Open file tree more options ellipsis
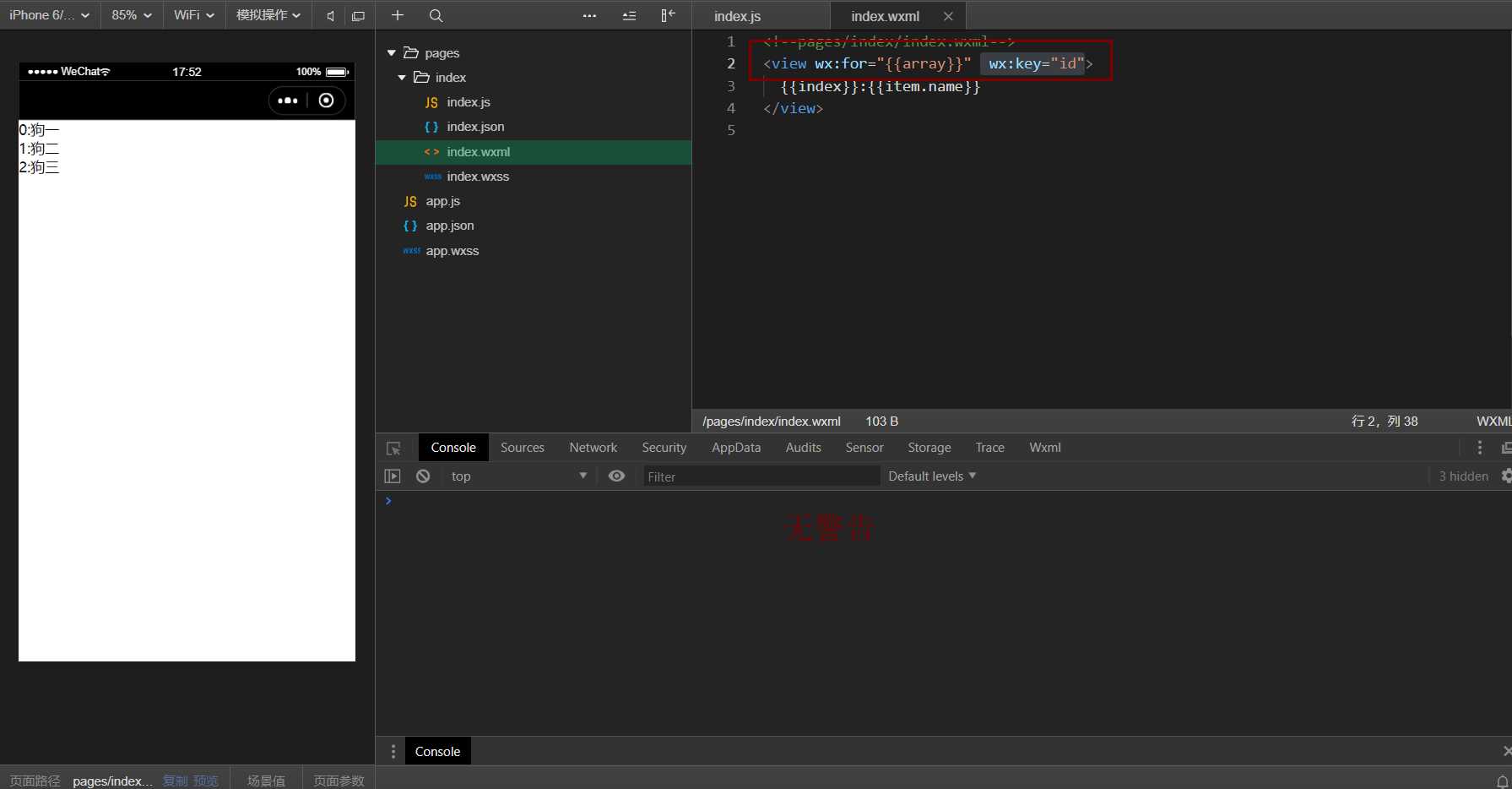Image resolution: width=1512 pixels, height=789 pixels. (589, 15)
